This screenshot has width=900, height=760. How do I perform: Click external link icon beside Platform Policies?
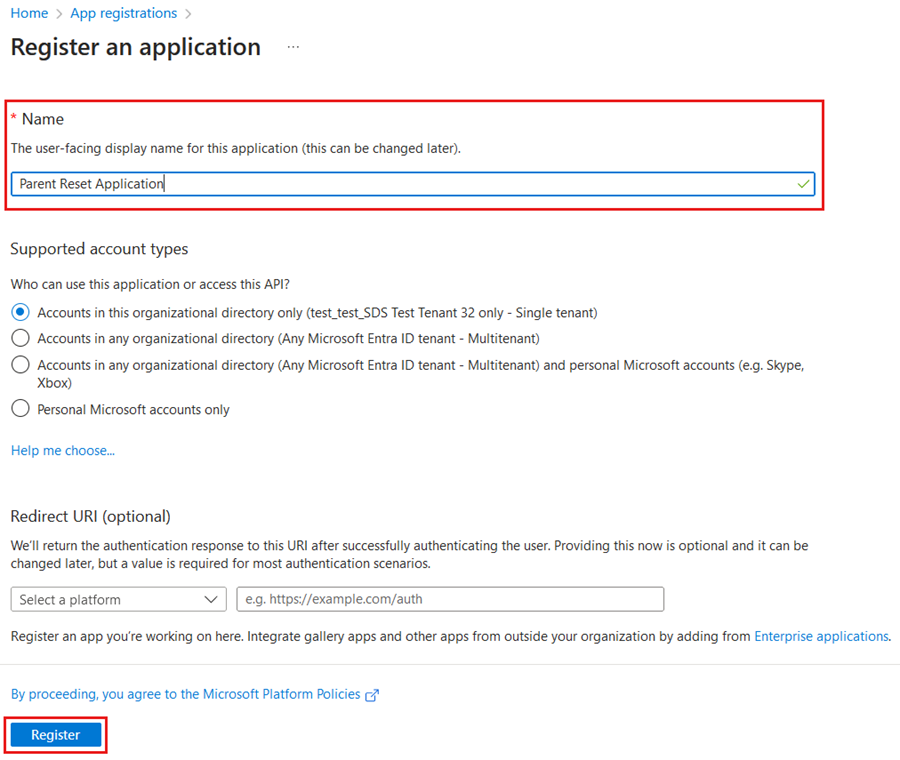(373, 695)
